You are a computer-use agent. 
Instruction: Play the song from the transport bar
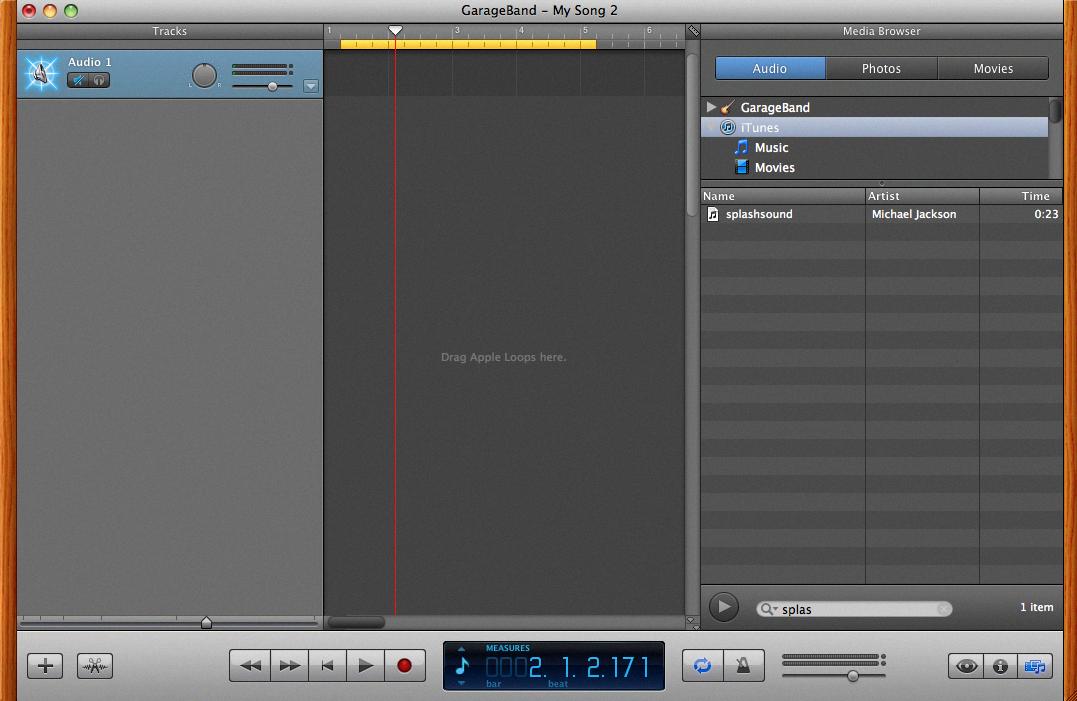pos(365,665)
